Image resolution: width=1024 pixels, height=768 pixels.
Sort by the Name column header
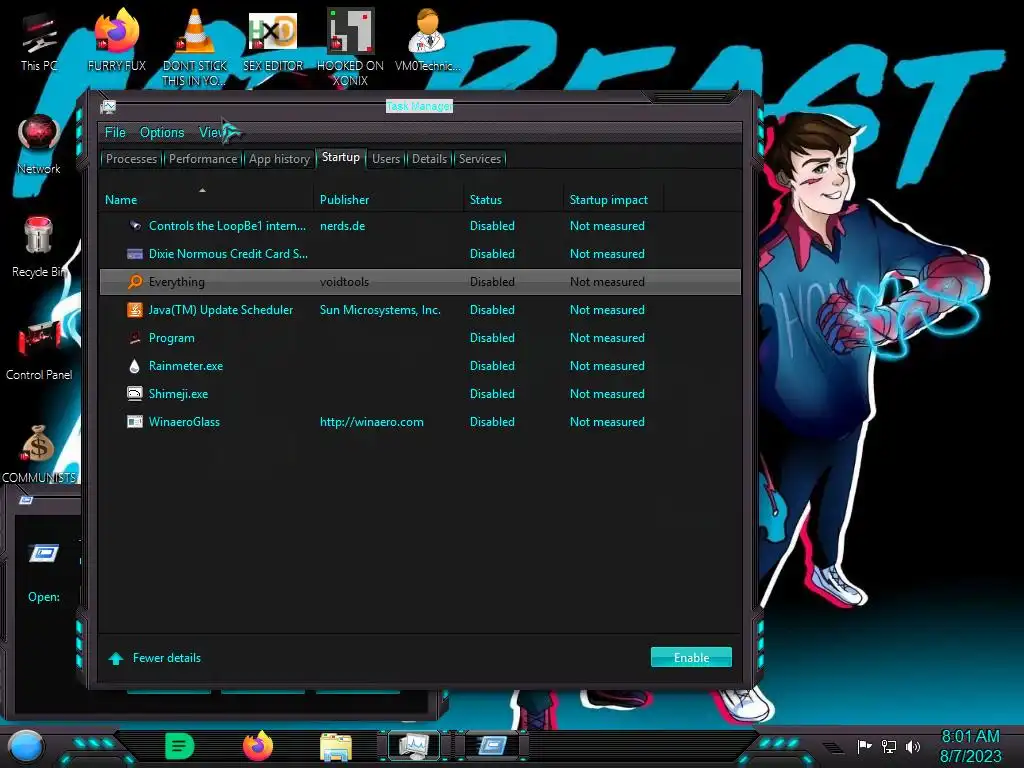(206, 199)
